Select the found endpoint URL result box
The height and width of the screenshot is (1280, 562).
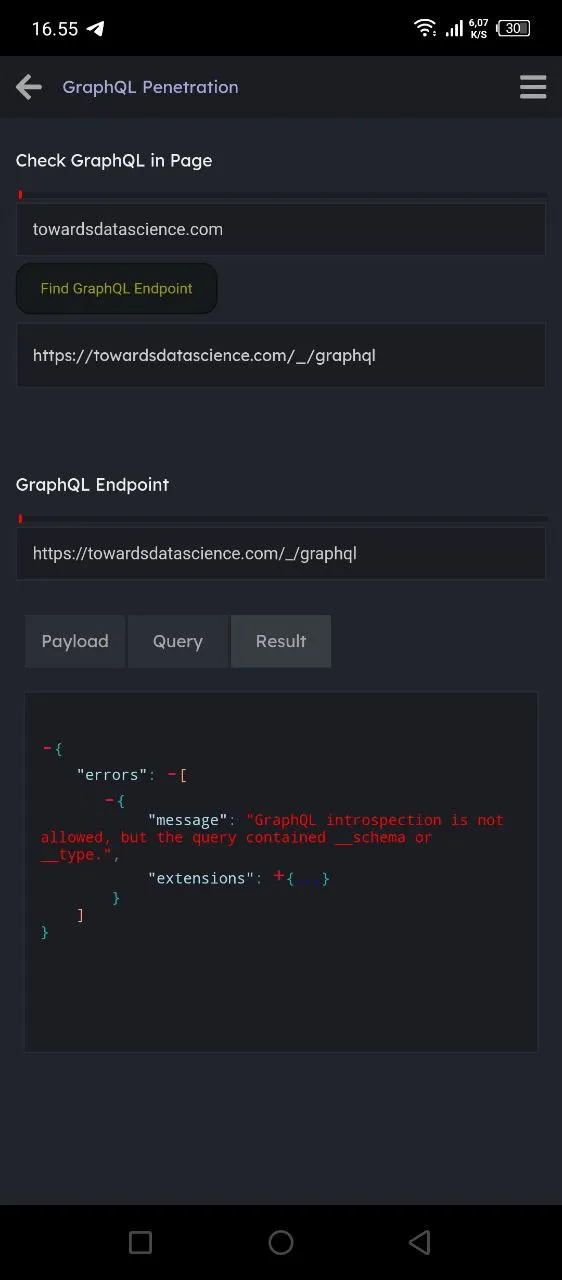point(281,355)
